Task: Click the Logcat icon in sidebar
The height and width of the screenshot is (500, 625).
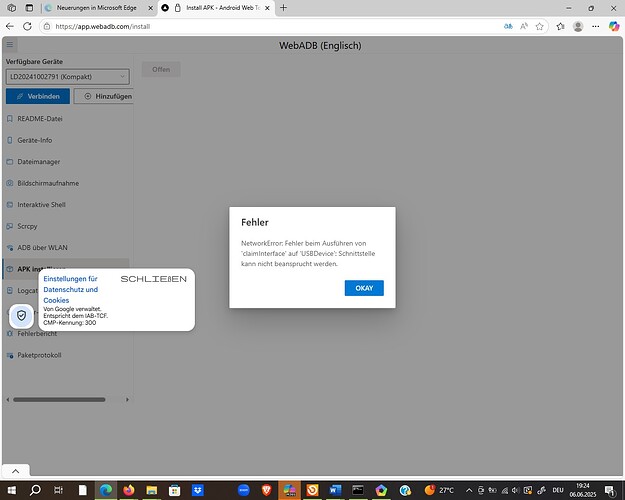Action: pyautogui.click(x=10, y=291)
